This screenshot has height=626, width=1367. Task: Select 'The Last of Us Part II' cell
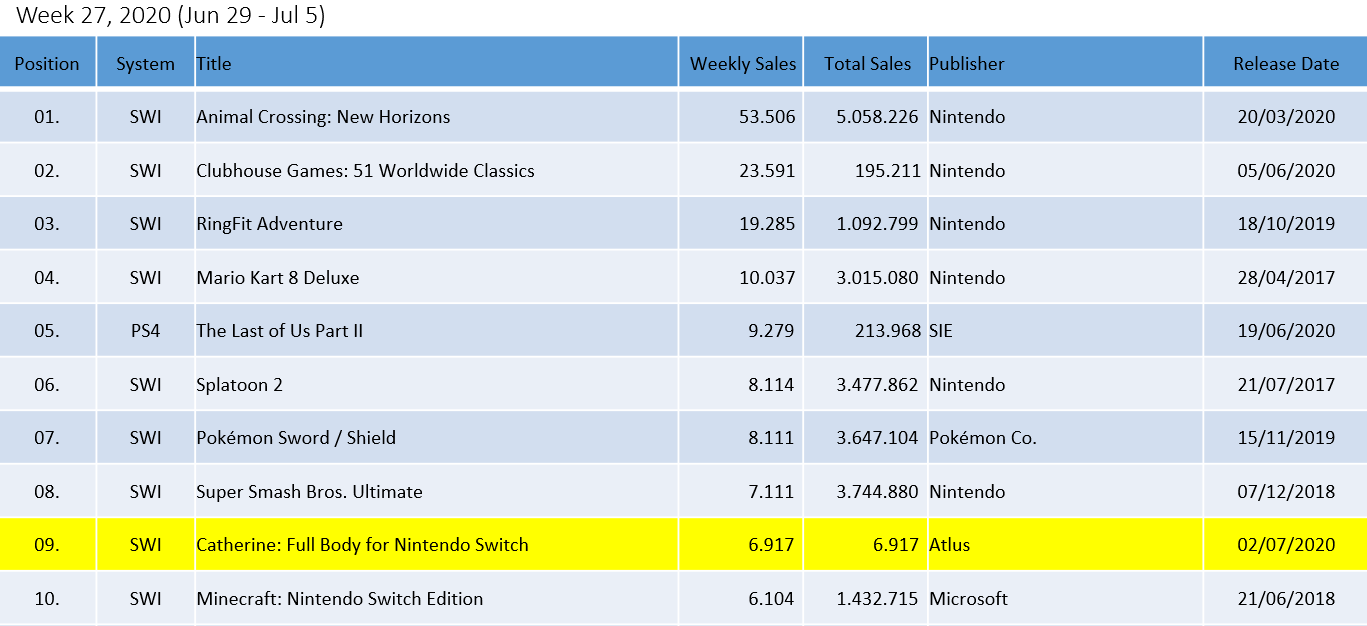[436, 330]
